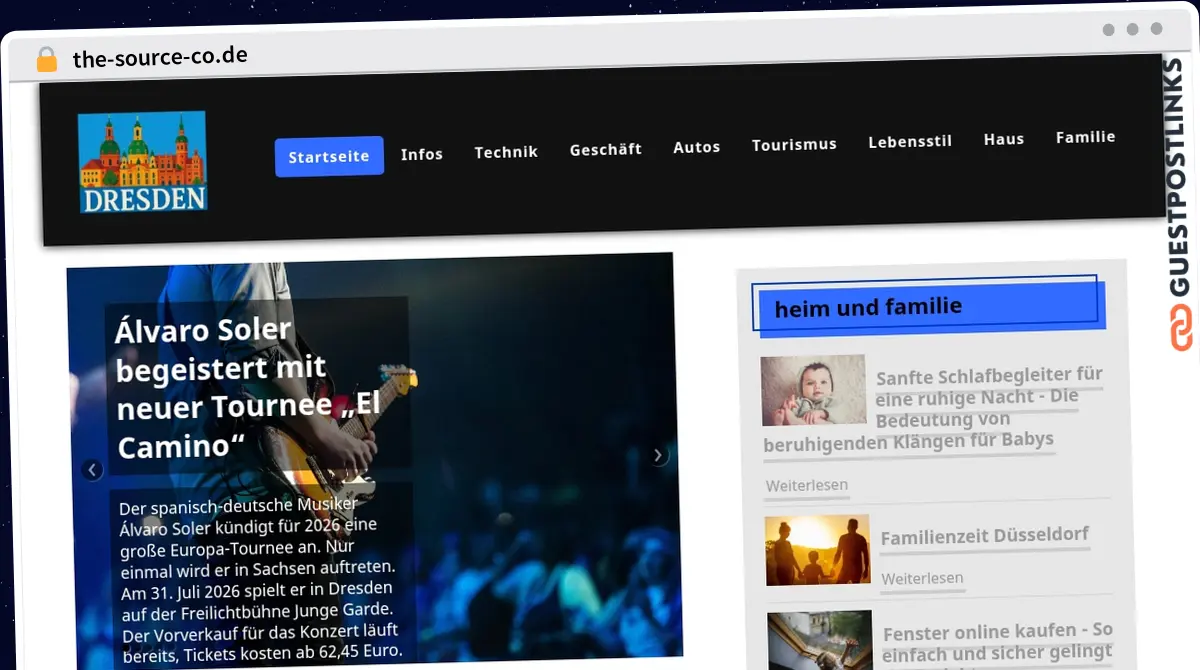Navigate to Tourismus
This screenshot has height=670, width=1200.
(x=794, y=144)
